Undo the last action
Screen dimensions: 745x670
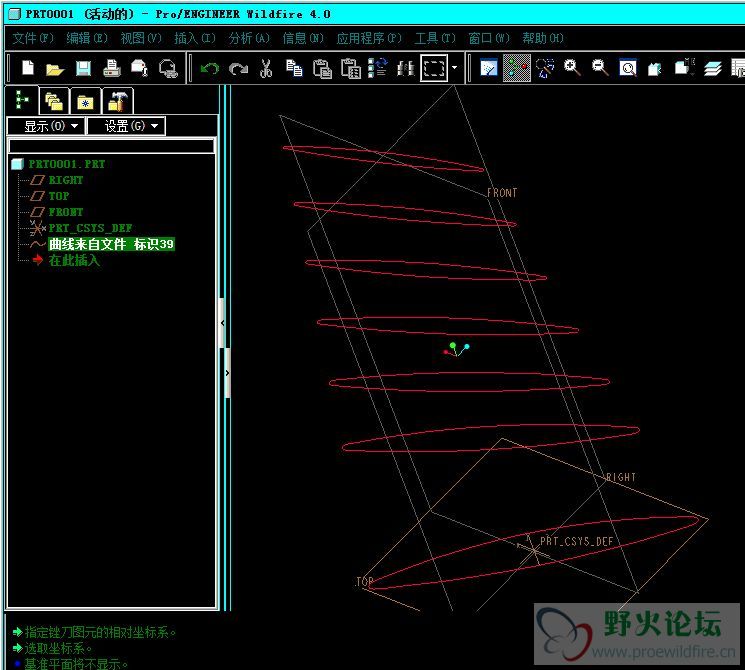tap(210, 69)
